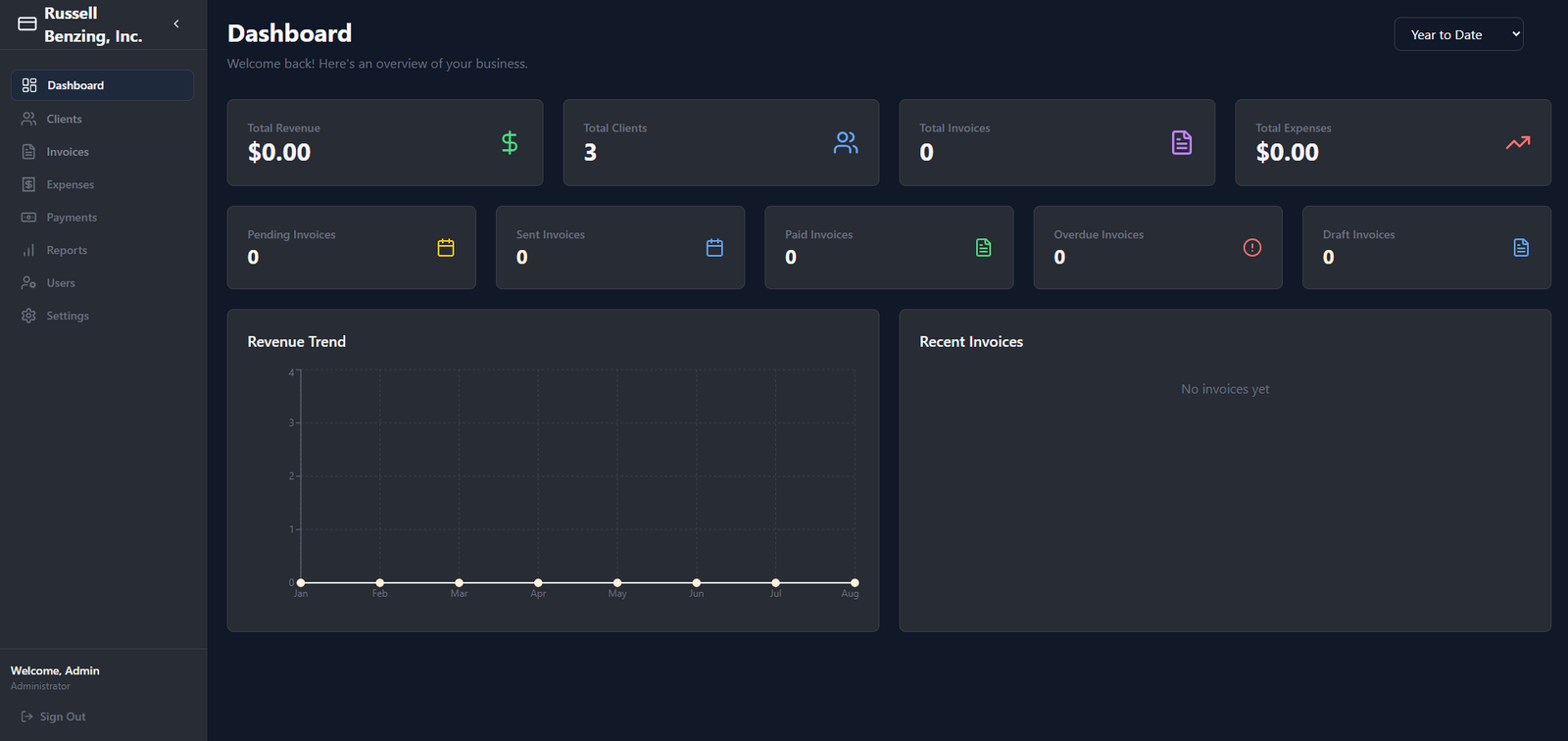This screenshot has width=1568, height=741.
Task: Click the Payments banknote icon in sidebar
Action: tap(28, 218)
